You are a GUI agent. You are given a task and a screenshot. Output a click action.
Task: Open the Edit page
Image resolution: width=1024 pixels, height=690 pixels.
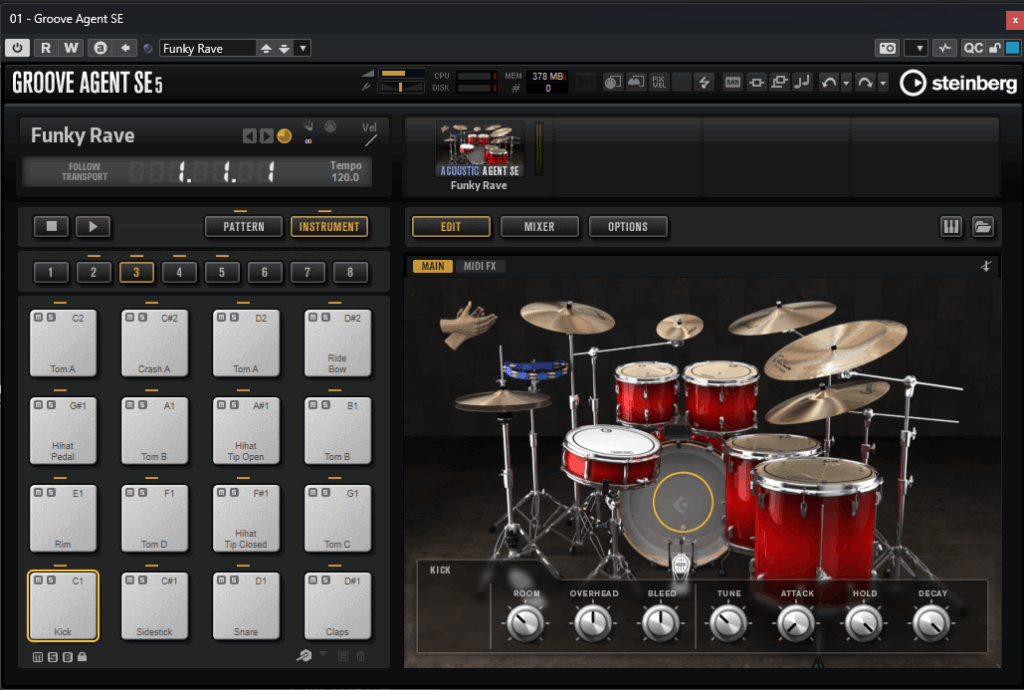pyautogui.click(x=451, y=227)
